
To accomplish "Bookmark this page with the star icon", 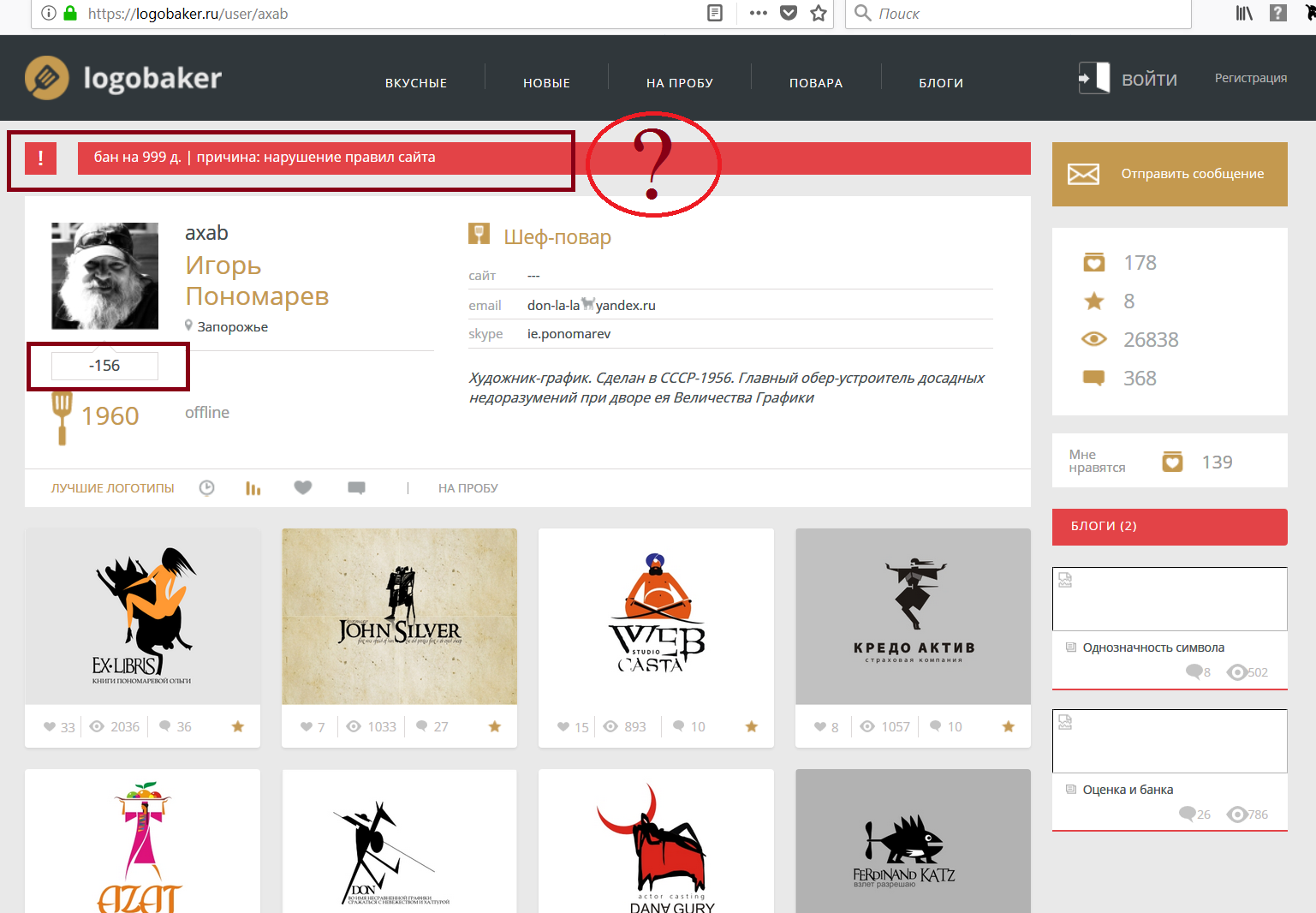I will click(x=819, y=13).
